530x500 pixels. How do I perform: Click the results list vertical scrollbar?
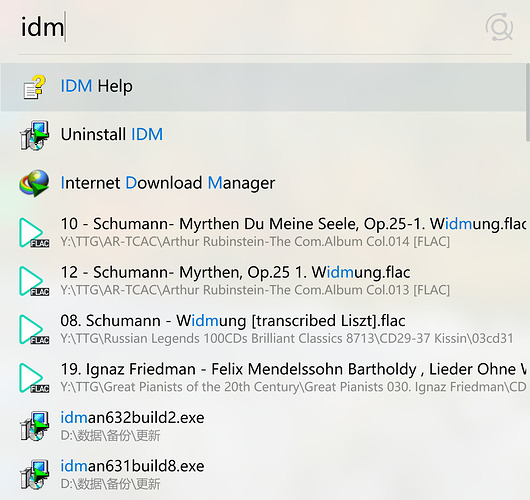click(528, 102)
